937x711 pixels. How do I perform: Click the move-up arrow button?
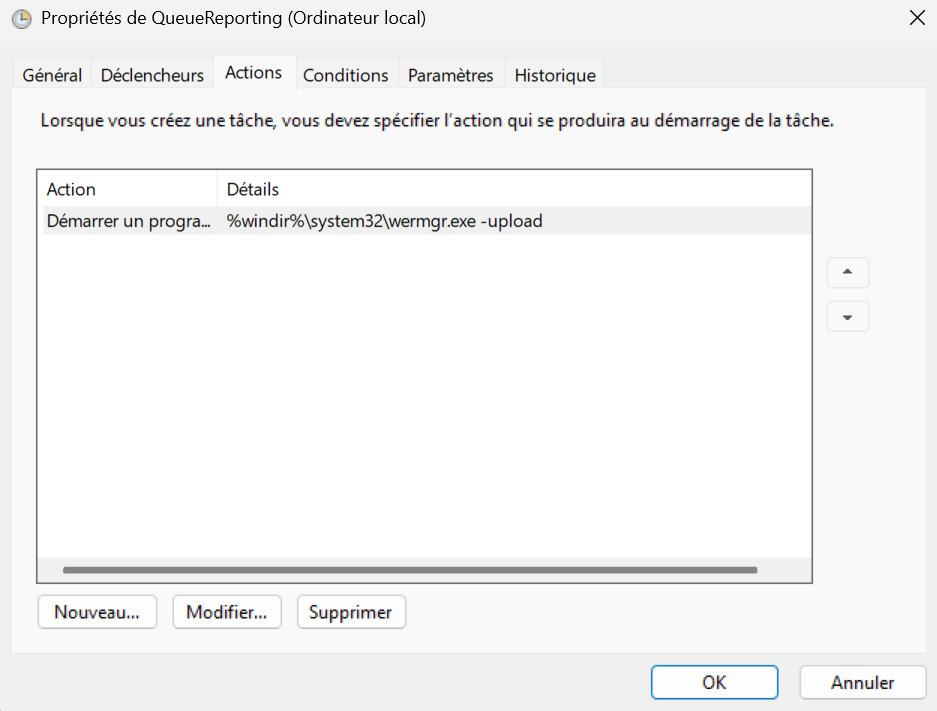pyautogui.click(x=847, y=272)
